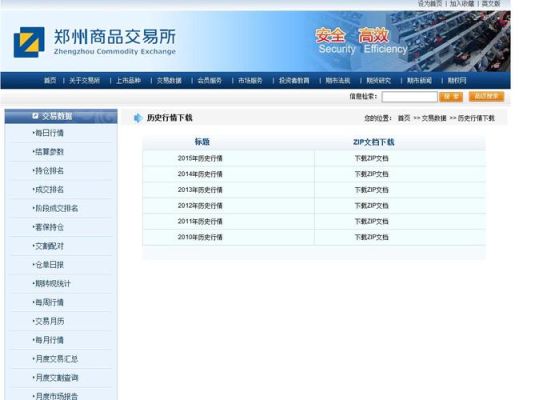Click the ZIP文档下载 column header
Image resolution: width=535 pixels, height=400 pixels.
point(374,142)
